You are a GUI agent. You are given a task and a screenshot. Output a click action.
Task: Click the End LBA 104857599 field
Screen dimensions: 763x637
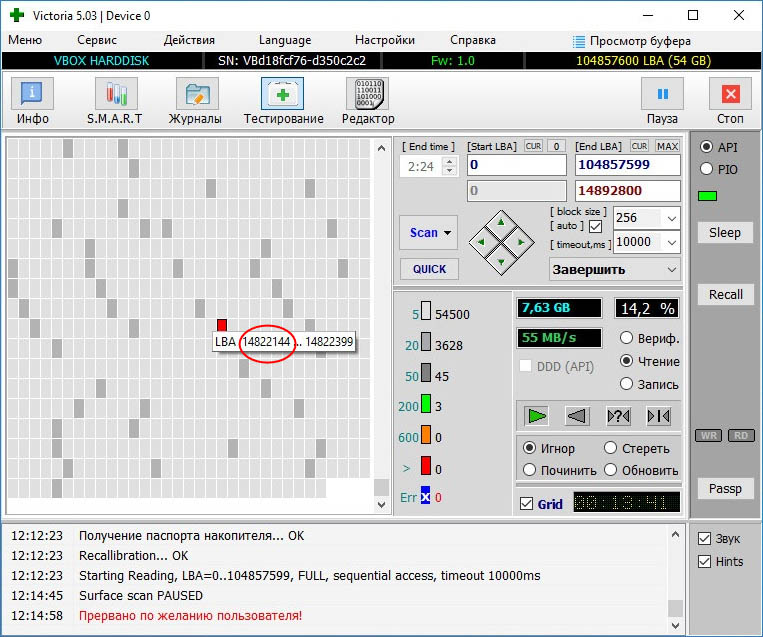click(628, 165)
